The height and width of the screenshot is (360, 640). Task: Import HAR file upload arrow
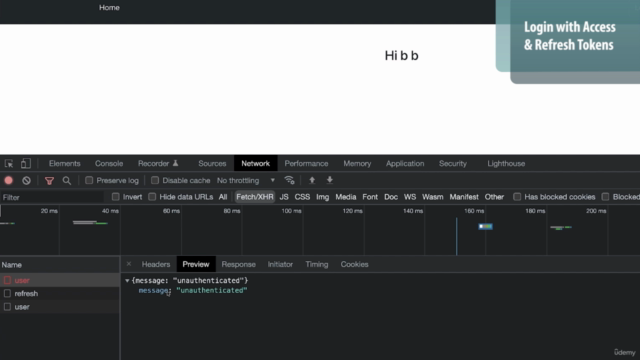(x=312, y=180)
